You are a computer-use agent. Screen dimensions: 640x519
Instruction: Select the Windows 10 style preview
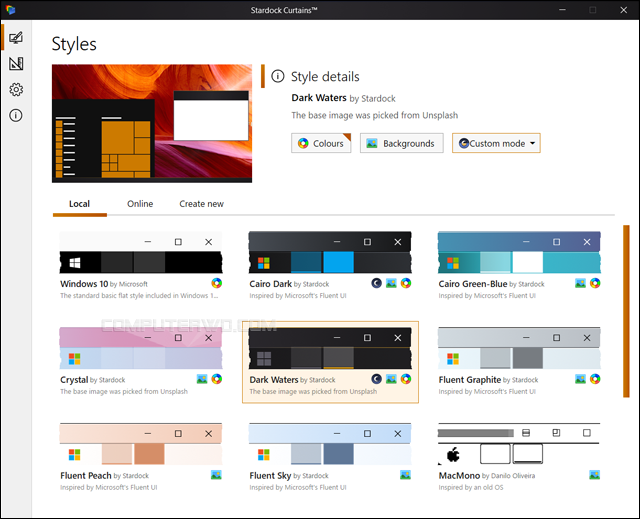[141, 252]
